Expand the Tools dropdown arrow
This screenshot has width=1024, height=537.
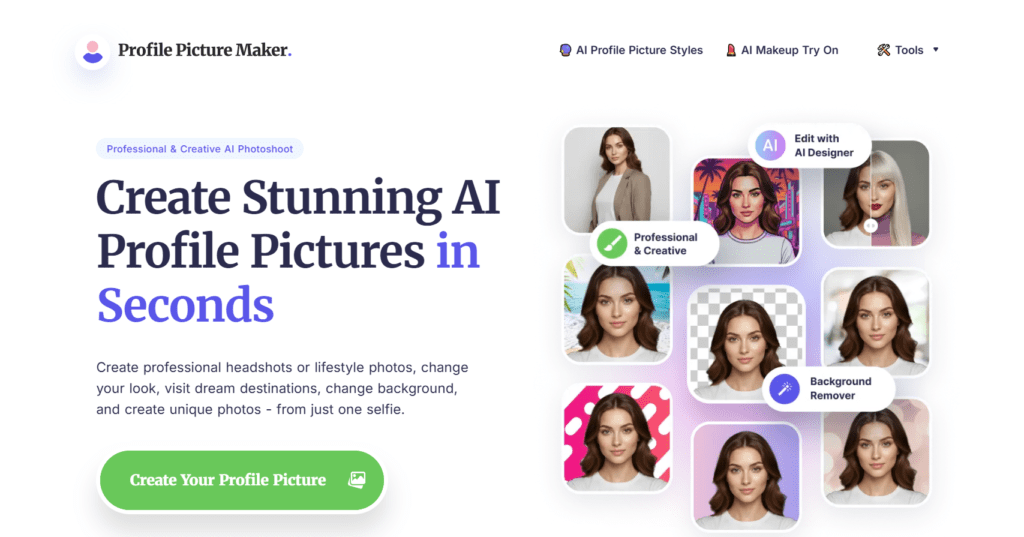pyautogui.click(x=935, y=50)
